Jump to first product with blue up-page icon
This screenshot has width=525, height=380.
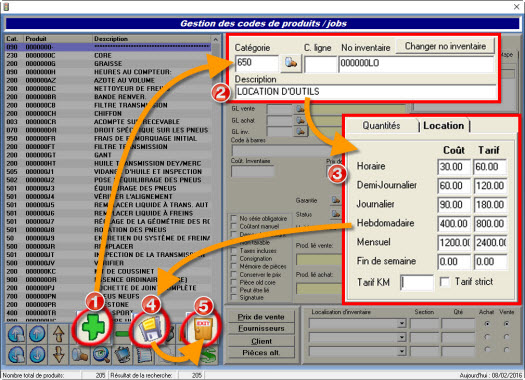(x=16, y=334)
